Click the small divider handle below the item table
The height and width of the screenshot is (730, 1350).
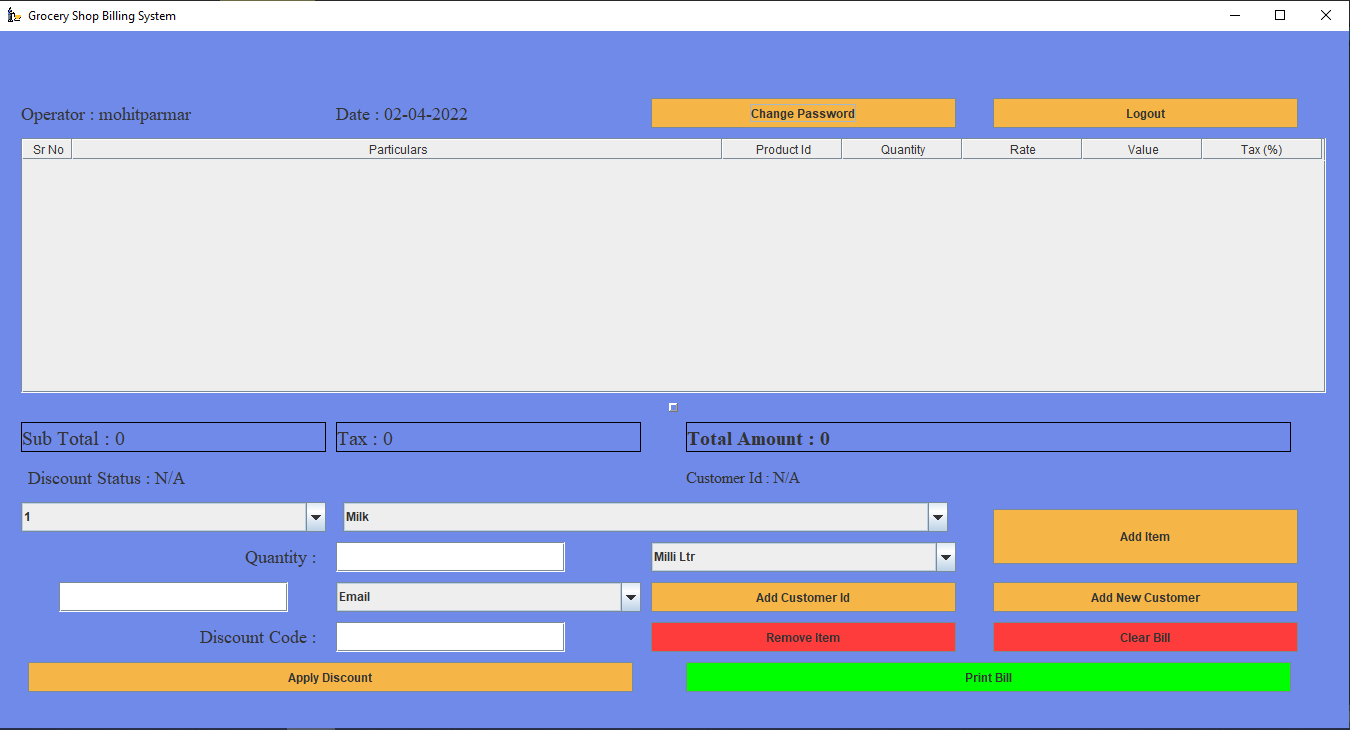click(x=672, y=406)
